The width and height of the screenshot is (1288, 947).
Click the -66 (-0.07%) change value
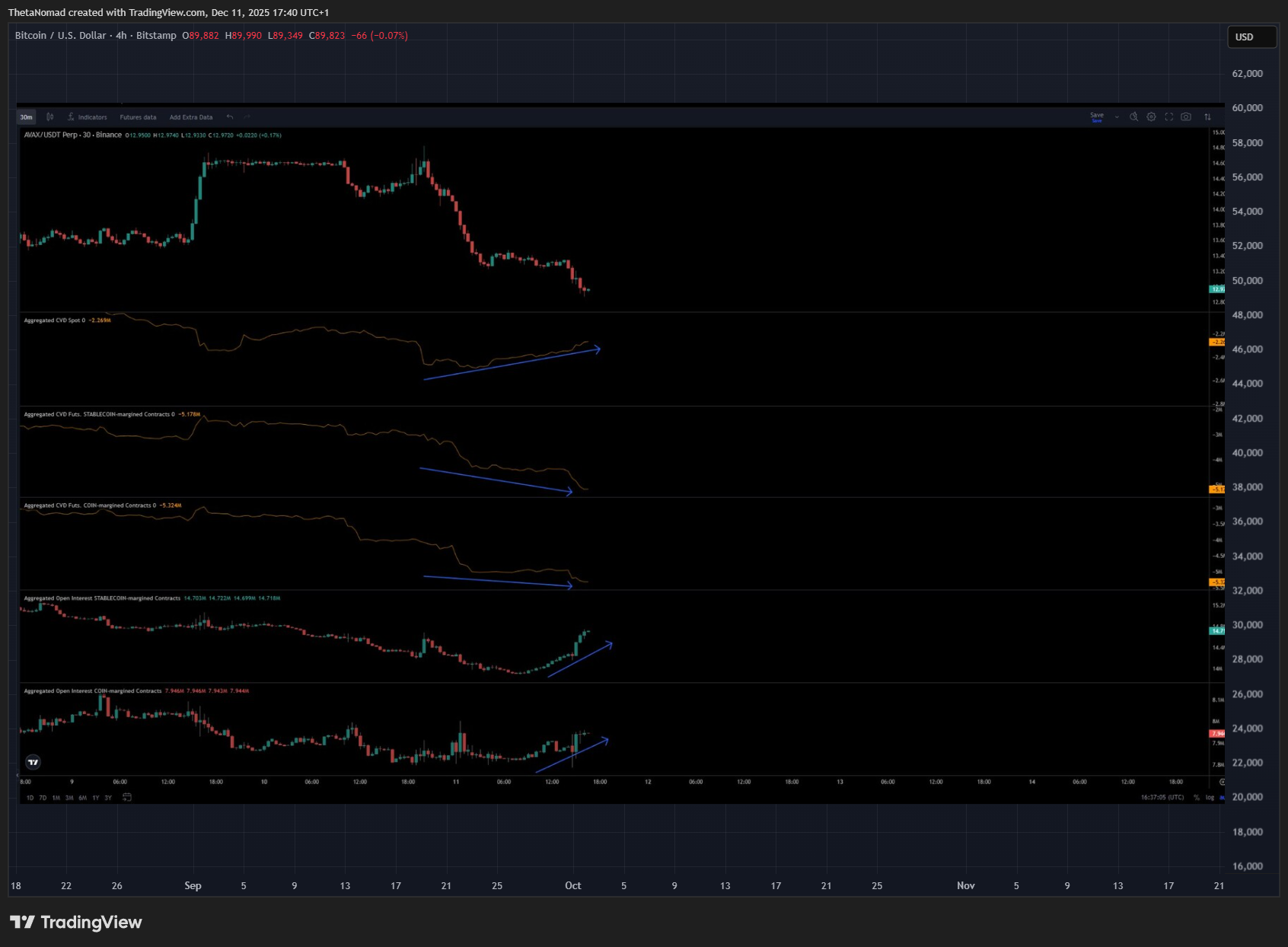(x=380, y=36)
